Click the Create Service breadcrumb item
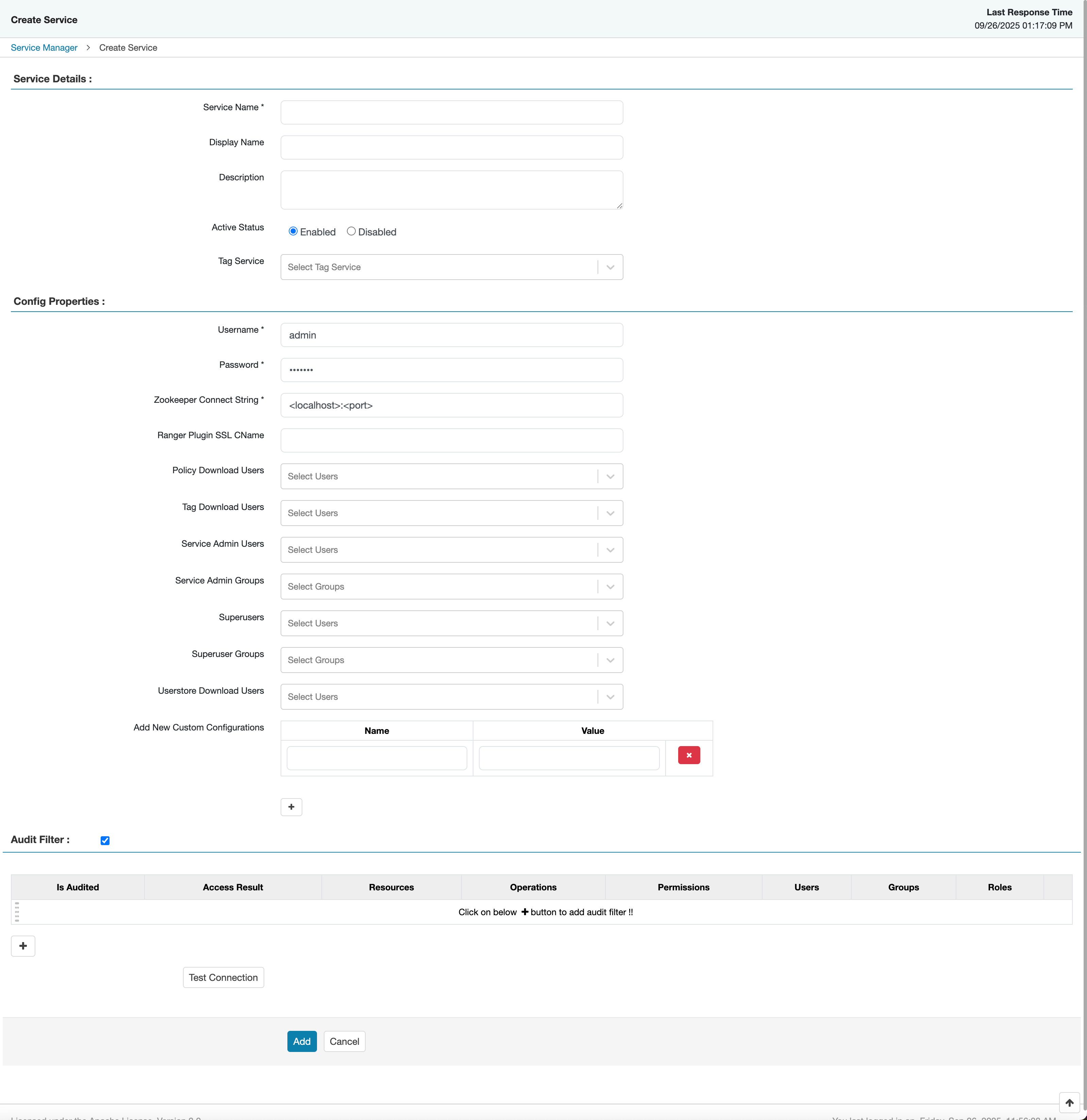Screen dimensions: 1087x1120 (x=128, y=47)
